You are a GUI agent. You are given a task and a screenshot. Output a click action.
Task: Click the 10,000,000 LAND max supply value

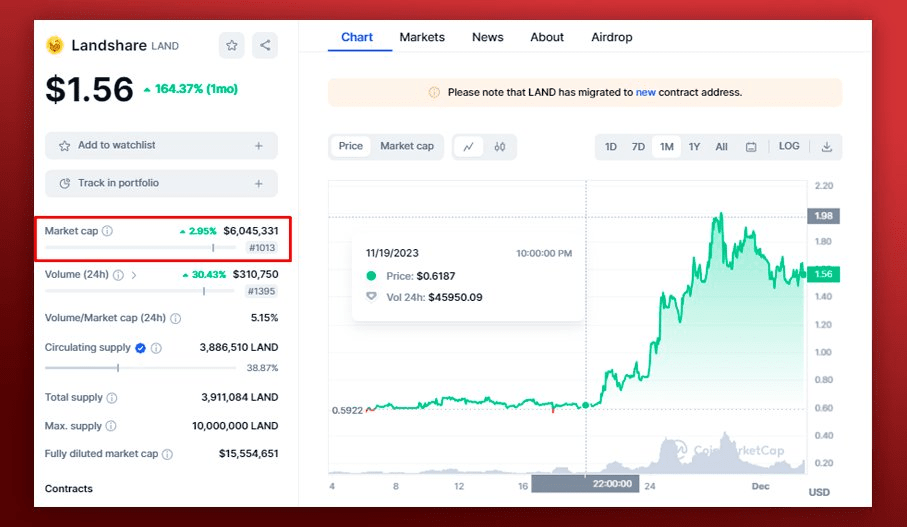(x=235, y=426)
